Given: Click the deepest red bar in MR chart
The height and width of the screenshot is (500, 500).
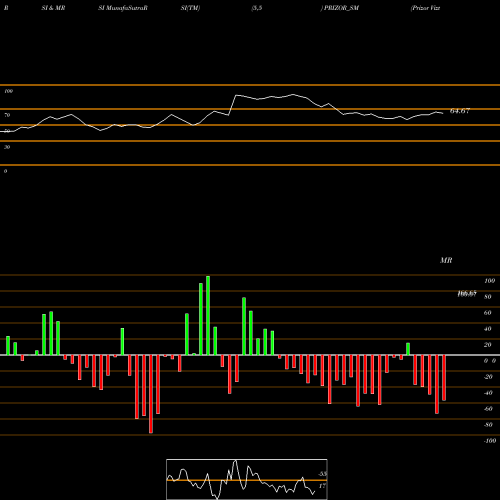Looking at the screenshot, I should pos(151,394).
